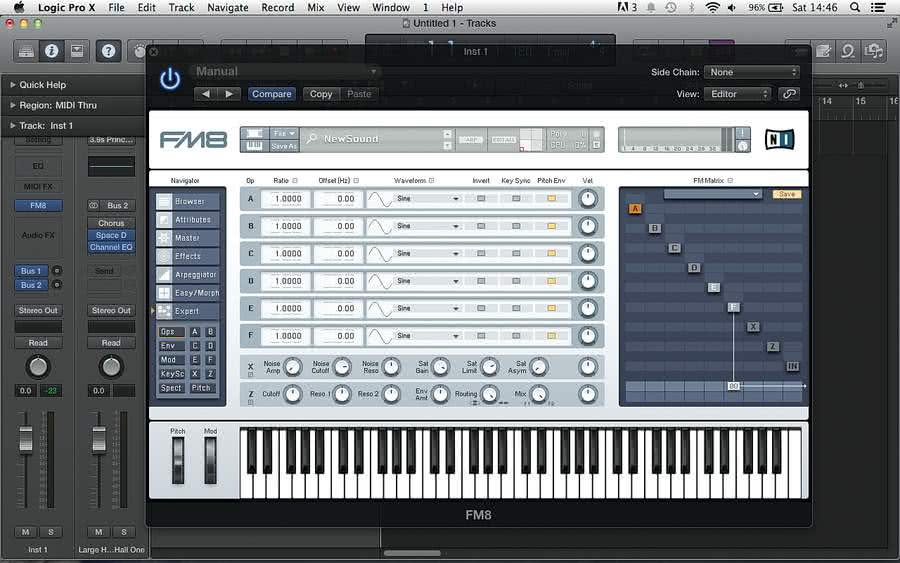The image size is (900, 563).
Task: Click operator A Ratio value field
Action: pyautogui.click(x=286, y=199)
